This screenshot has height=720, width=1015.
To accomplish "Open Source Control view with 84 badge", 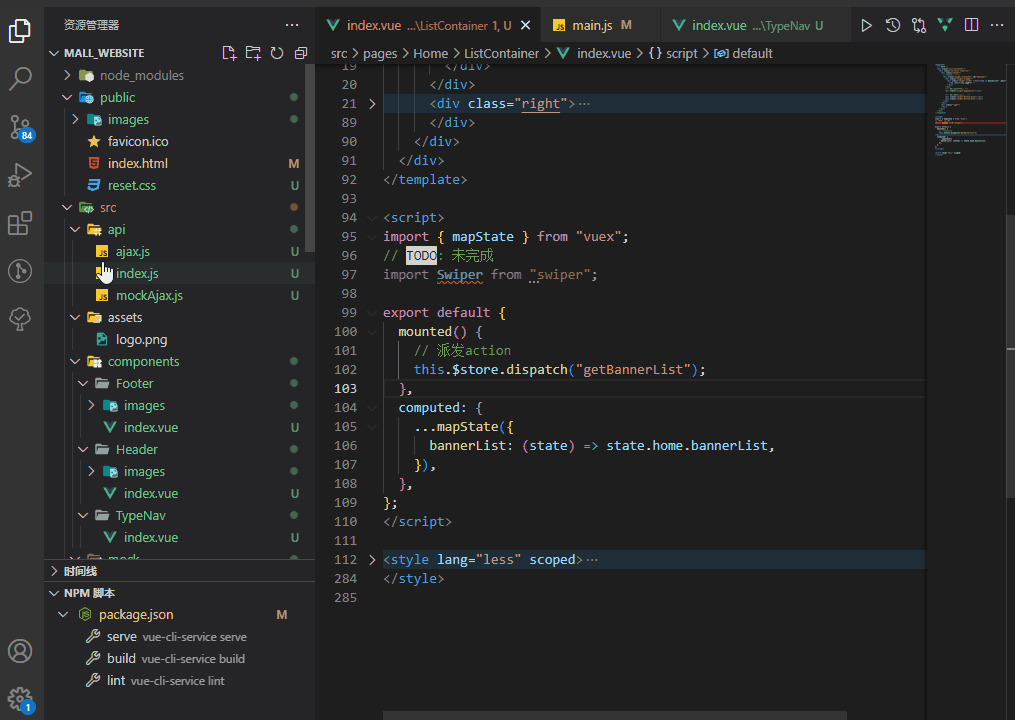I will point(20,127).
